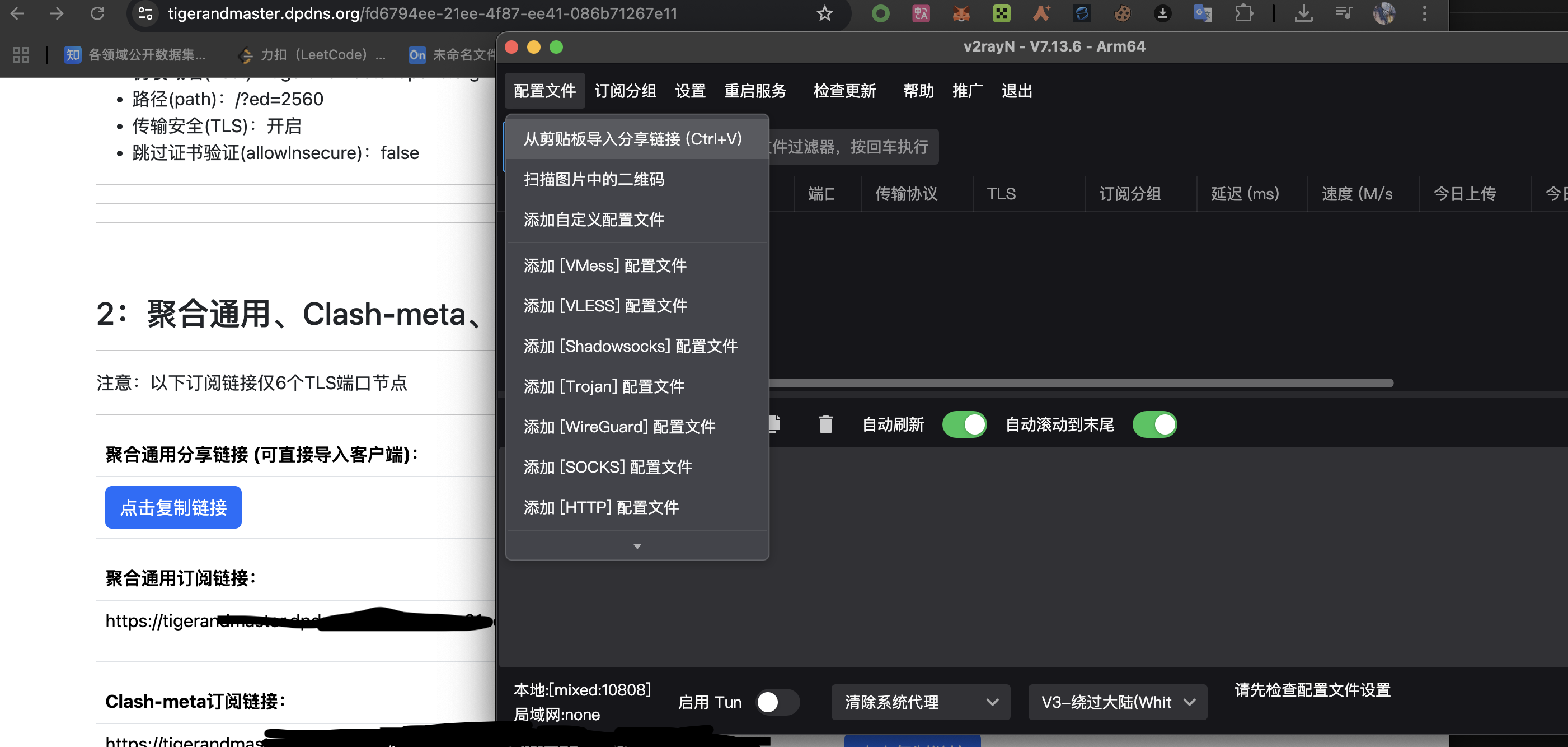Open the round download-manager extension icon
1568x747 pixels.
(x=1162, y=13)
